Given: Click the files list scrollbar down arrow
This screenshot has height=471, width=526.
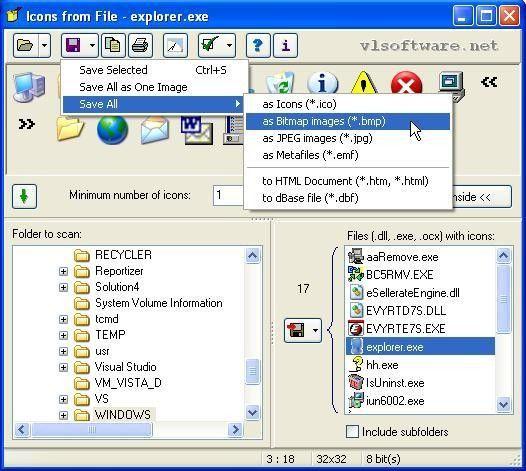Looking at the screenshot, I should coord(503,404).
